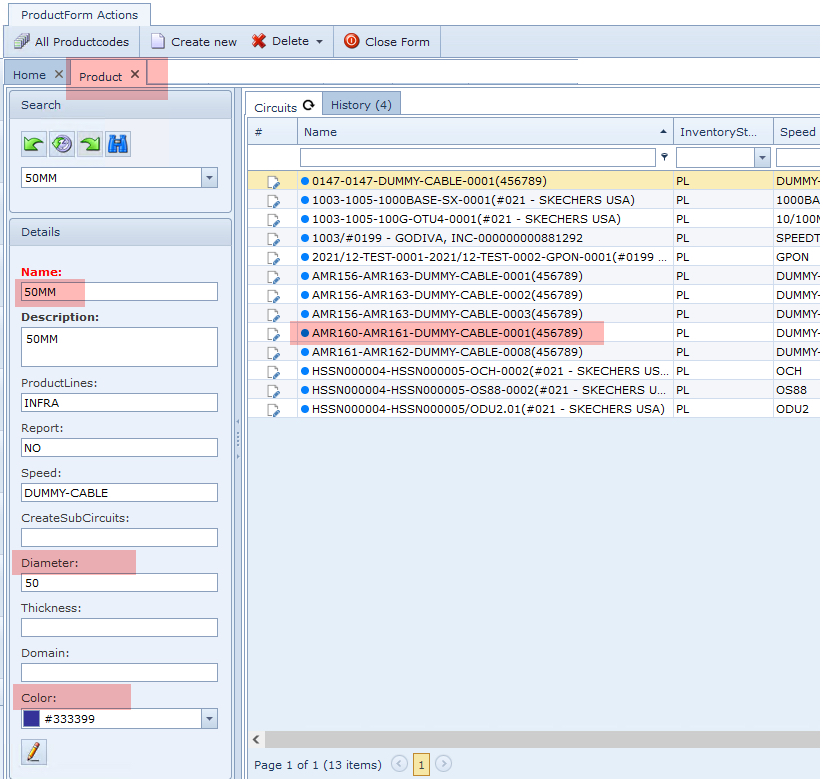Switch to the Home tab
The height and width of the screenshot is (779, 823).
[x=29, y=75]
